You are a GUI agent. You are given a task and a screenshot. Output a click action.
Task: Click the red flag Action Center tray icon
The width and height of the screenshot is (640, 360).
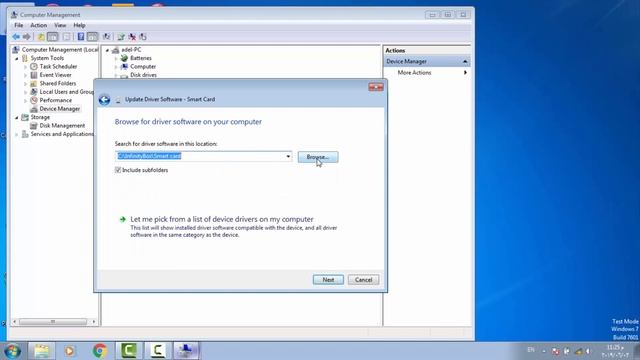(x=556, y=351)
